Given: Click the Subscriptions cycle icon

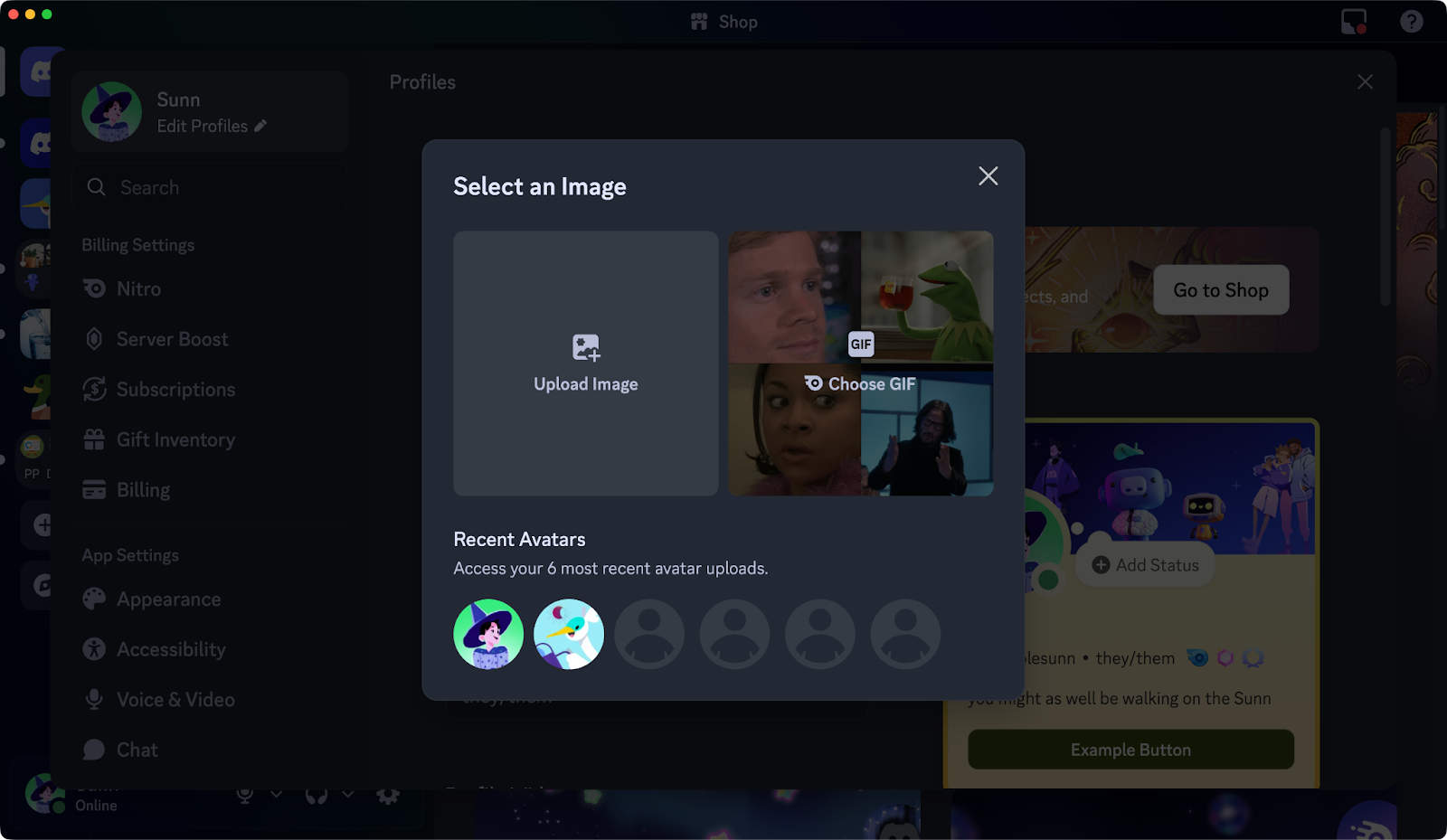Looking at the screenshot, I should point(94,389).
